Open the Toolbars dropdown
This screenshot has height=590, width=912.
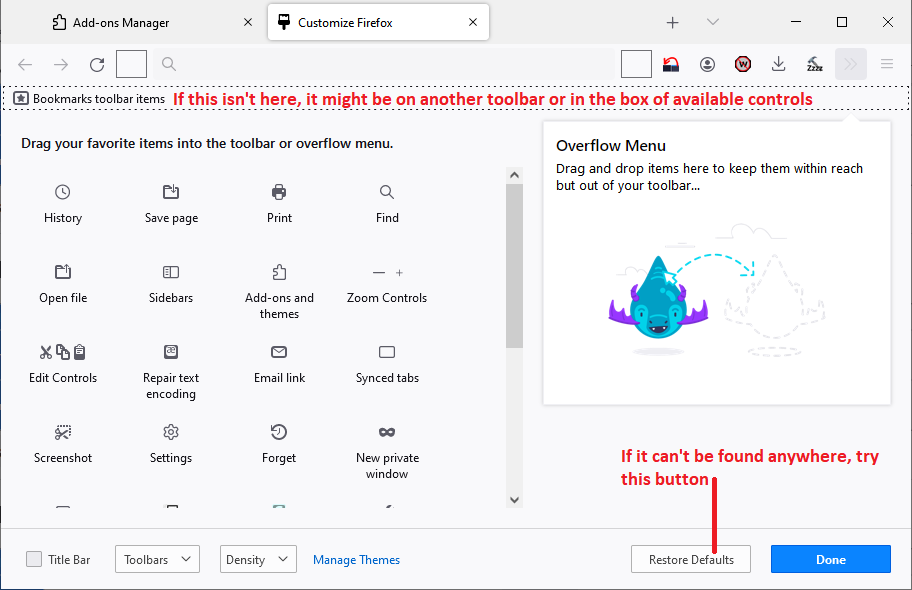(x=158, y=559)
